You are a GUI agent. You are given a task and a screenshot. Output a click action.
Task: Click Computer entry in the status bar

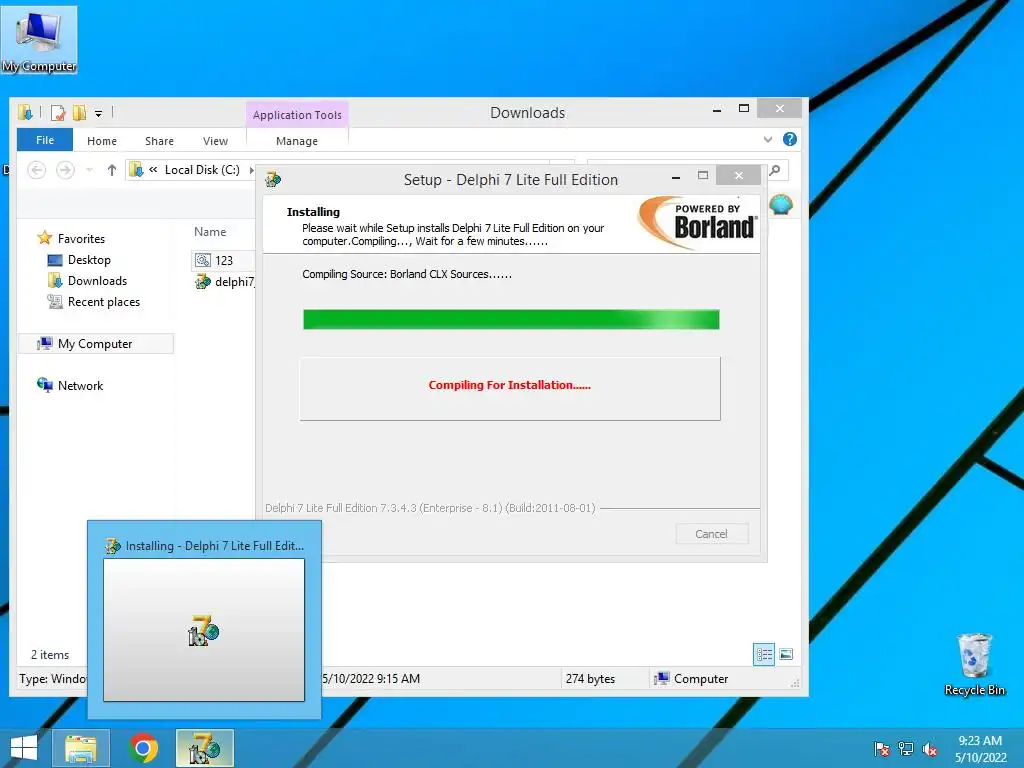[x=692, y=679]
